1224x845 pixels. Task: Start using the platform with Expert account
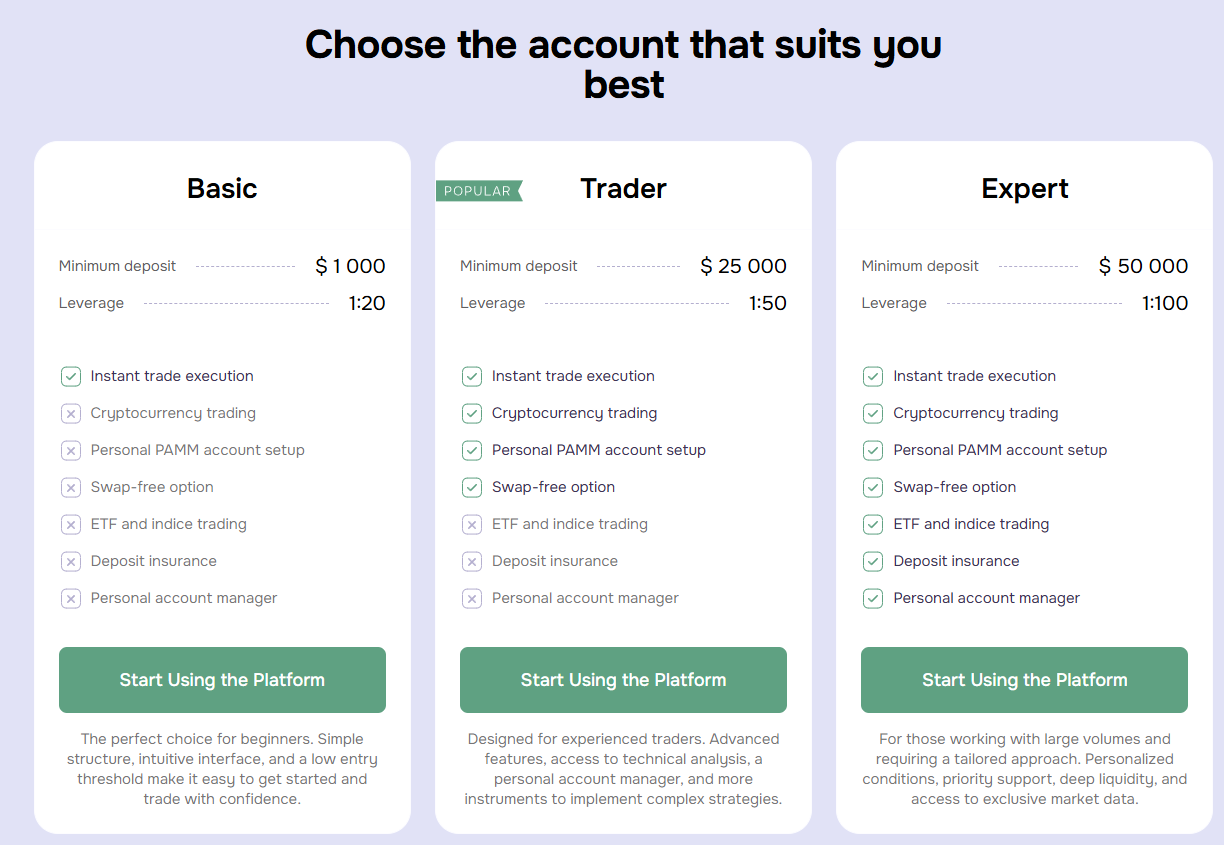coord(1024,680)
